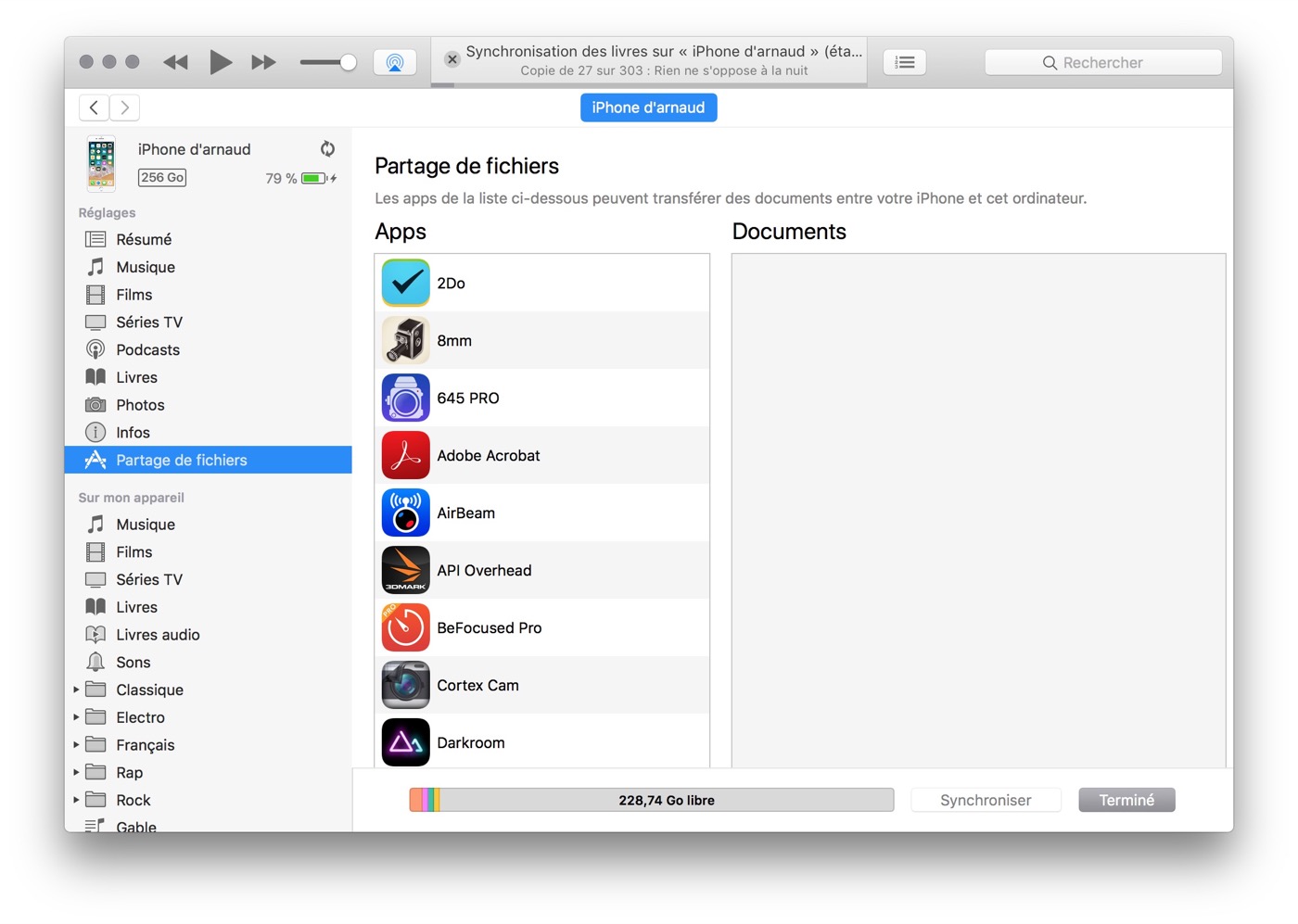
Task: Click the 256 Go capacity label
Action: (162, 177)
